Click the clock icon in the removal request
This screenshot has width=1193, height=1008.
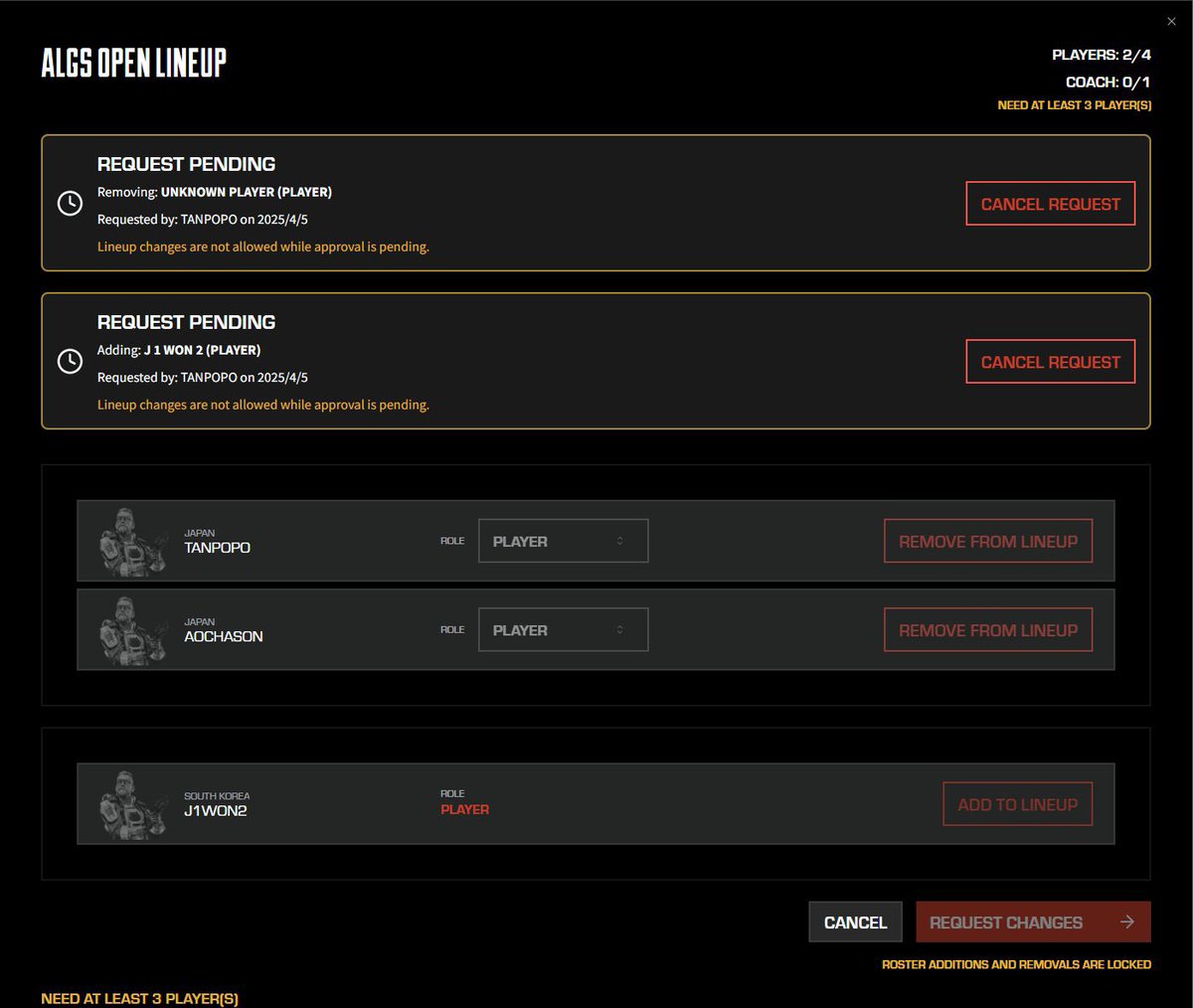70,203
